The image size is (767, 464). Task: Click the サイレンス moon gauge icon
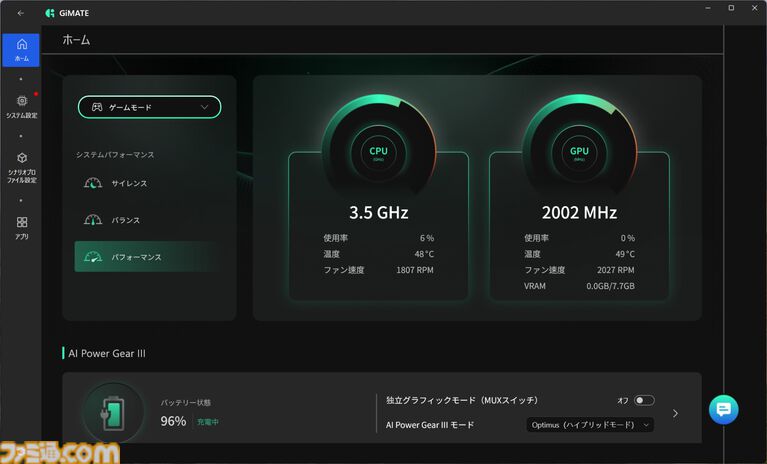point(93,183)
